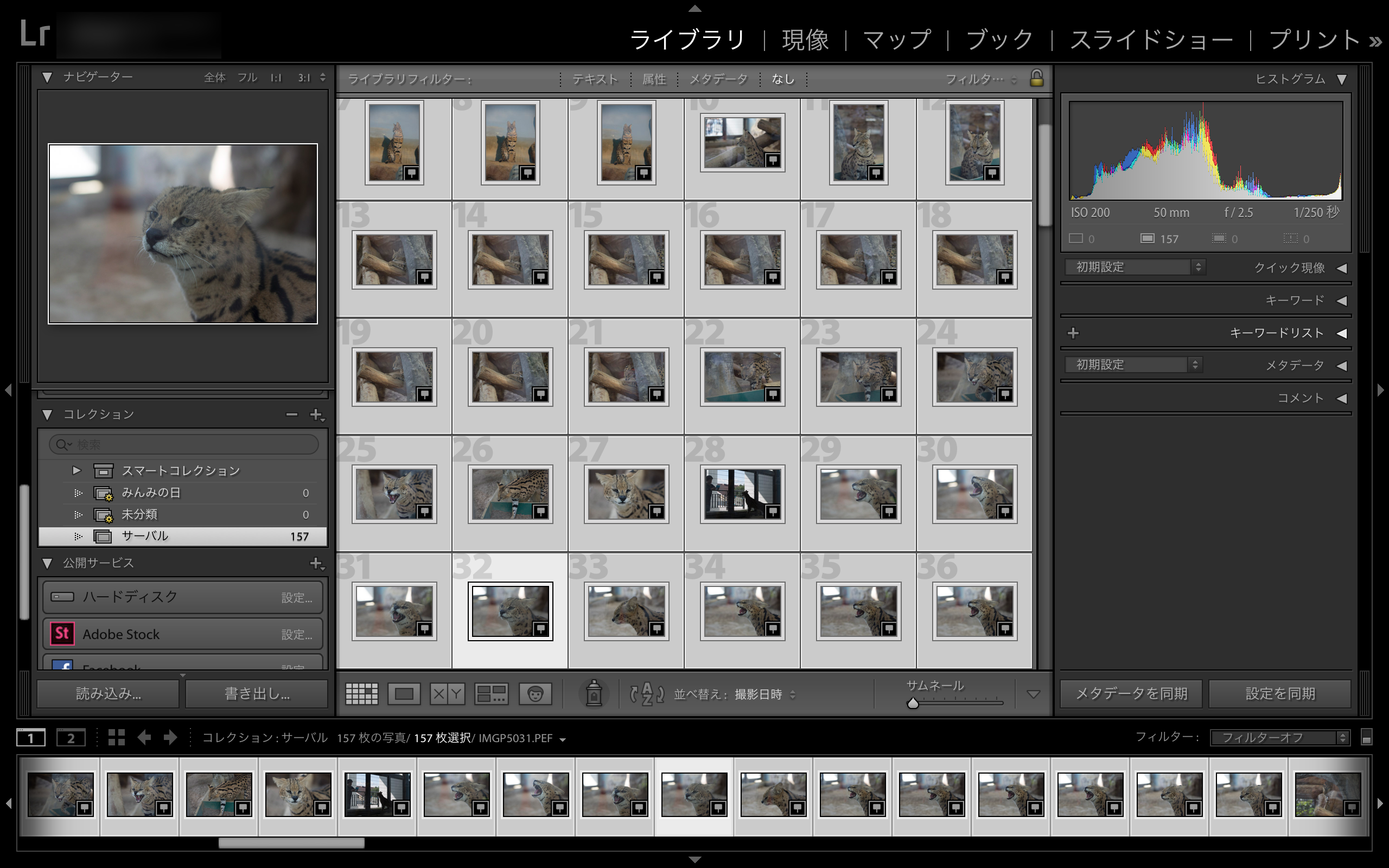Expand the キーワード panel
The height and width of the screenshot is (868, 1389).
coord(1341,301)
